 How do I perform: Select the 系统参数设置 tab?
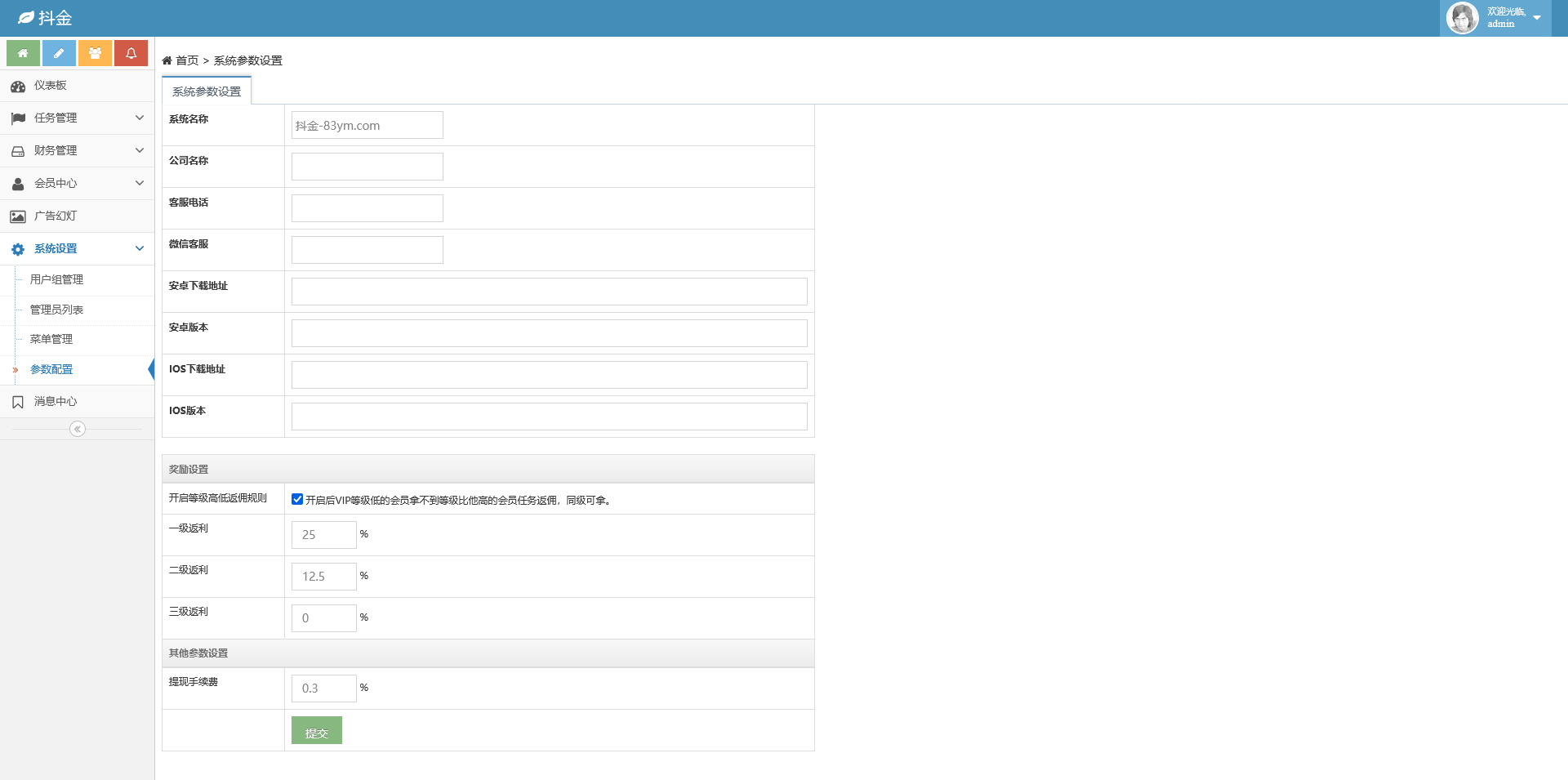pos(207,91)
